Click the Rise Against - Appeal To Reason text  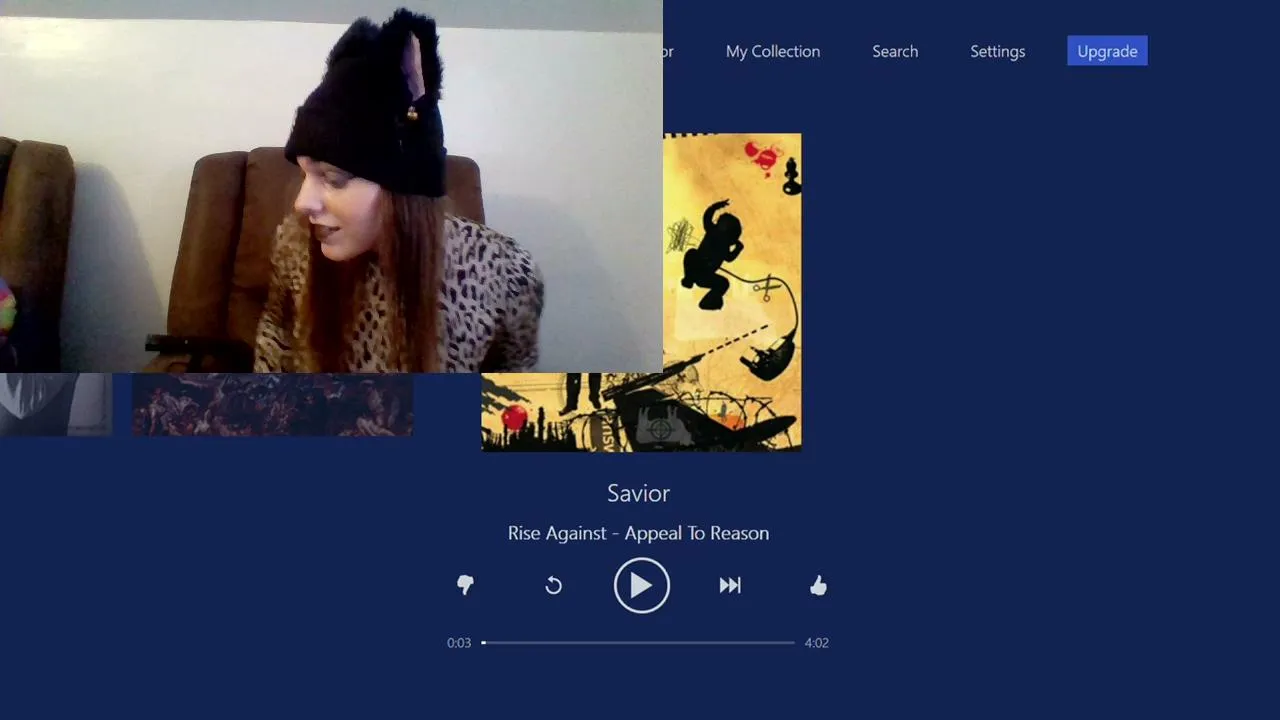[x=638, y=533]
